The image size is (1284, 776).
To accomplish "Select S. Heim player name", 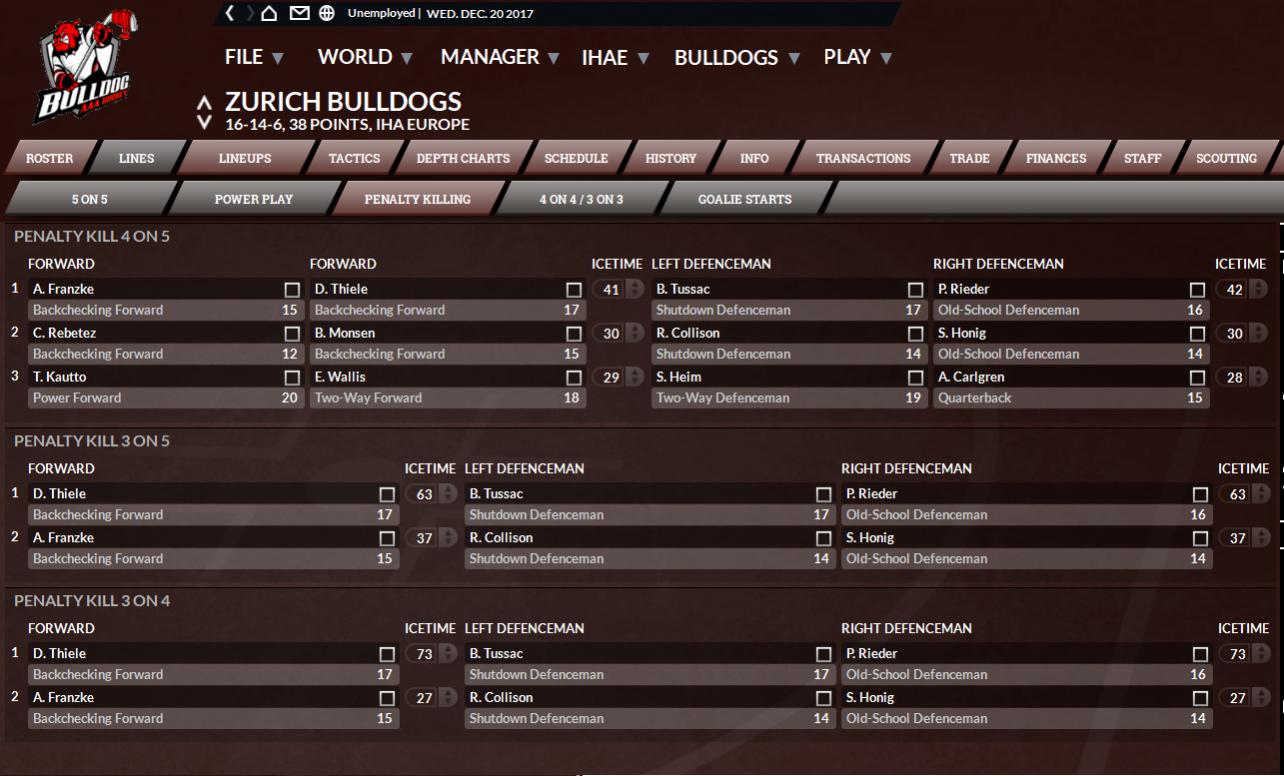I will click(679, 377).
